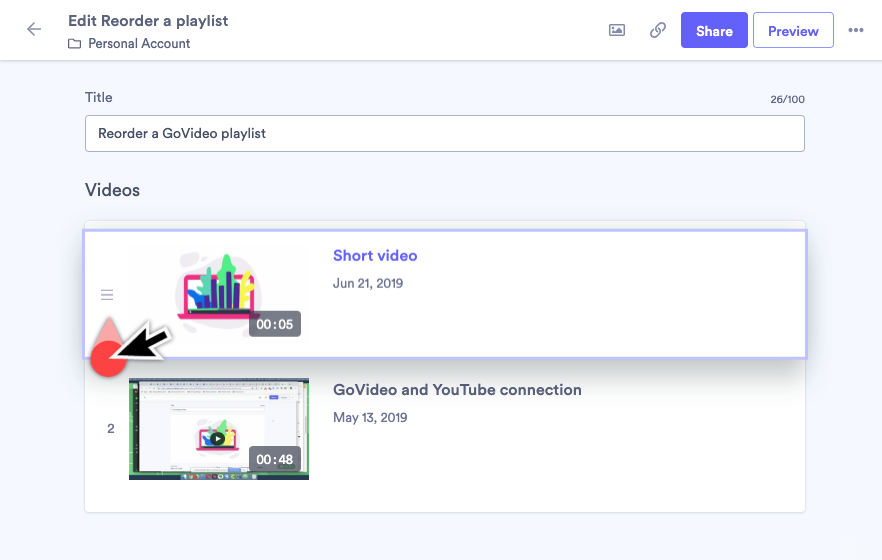Grab the drag handle on Short video
Viewport: 882px width, 560px height.
107,295
